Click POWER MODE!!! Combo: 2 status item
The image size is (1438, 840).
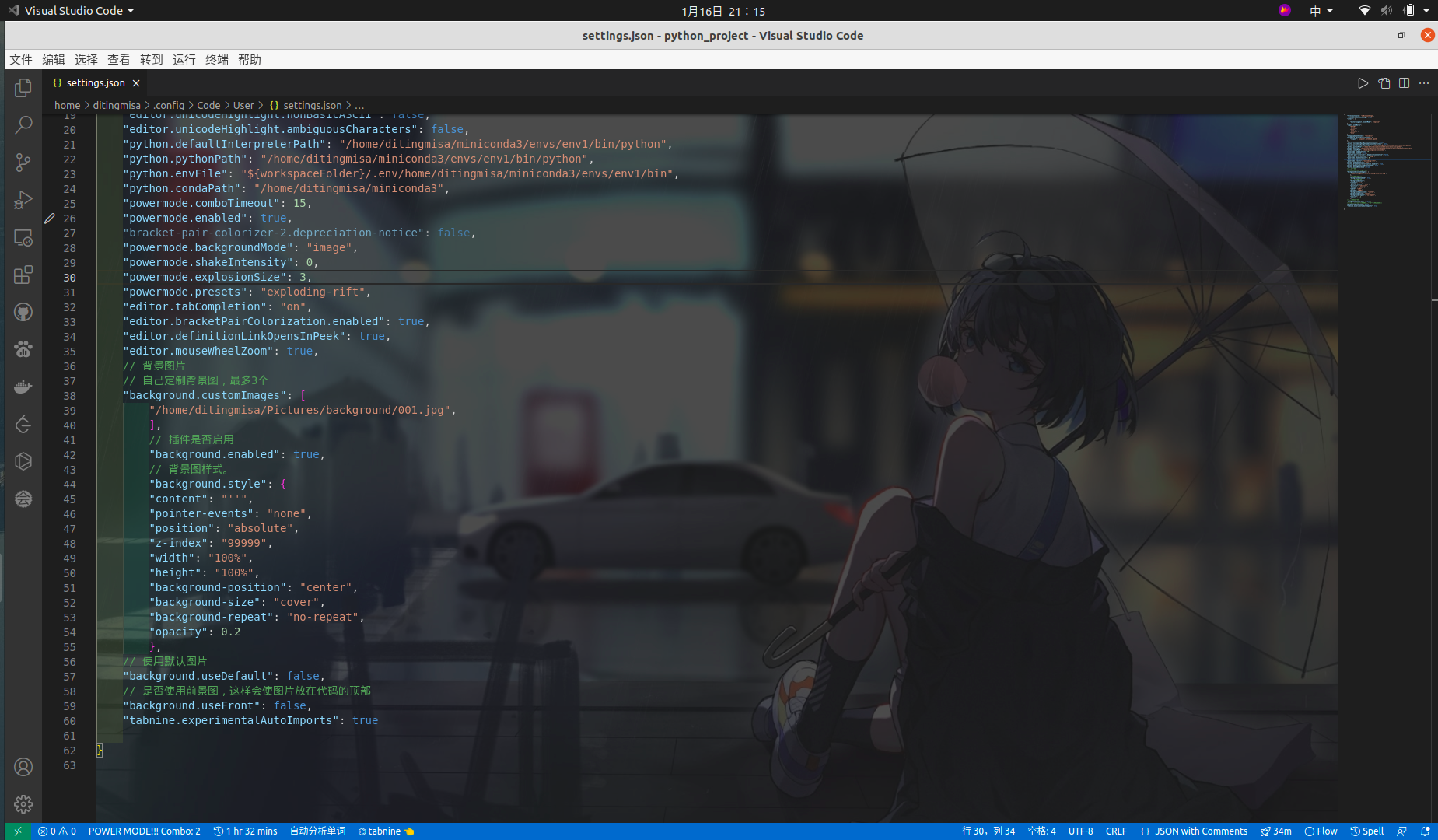[x=144, y=831]
